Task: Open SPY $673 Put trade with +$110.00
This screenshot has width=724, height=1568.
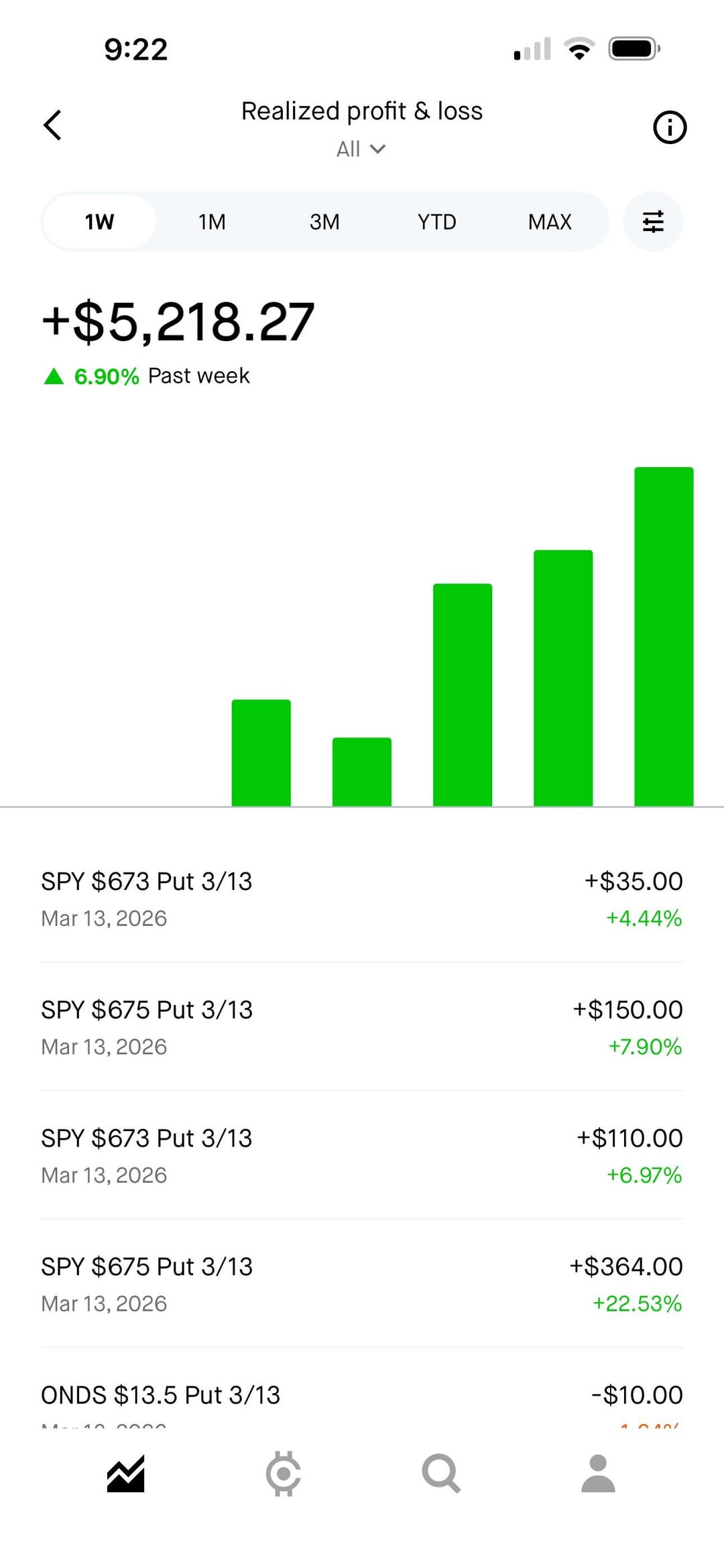Action: (x=362, y=1156)
